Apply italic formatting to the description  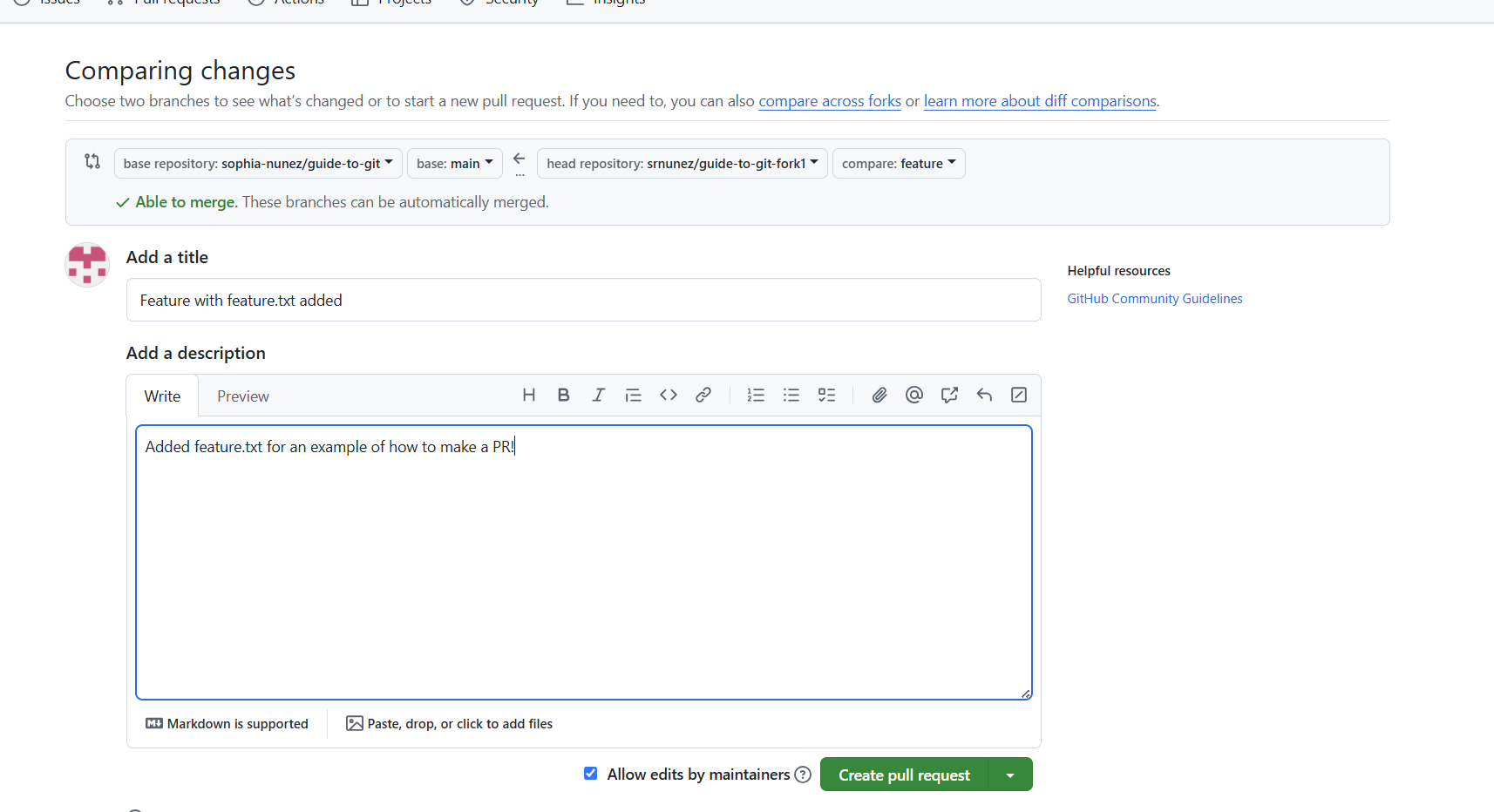point(598,395)
